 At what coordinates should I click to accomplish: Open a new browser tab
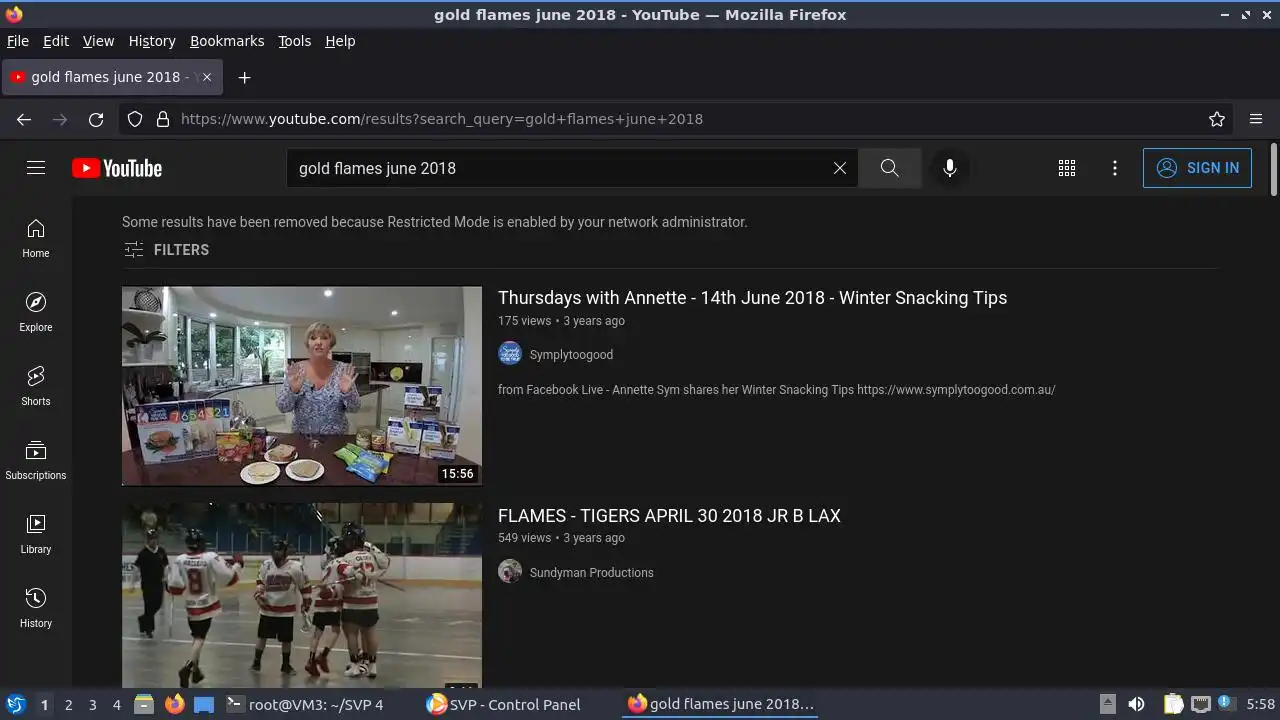(244, 77)
